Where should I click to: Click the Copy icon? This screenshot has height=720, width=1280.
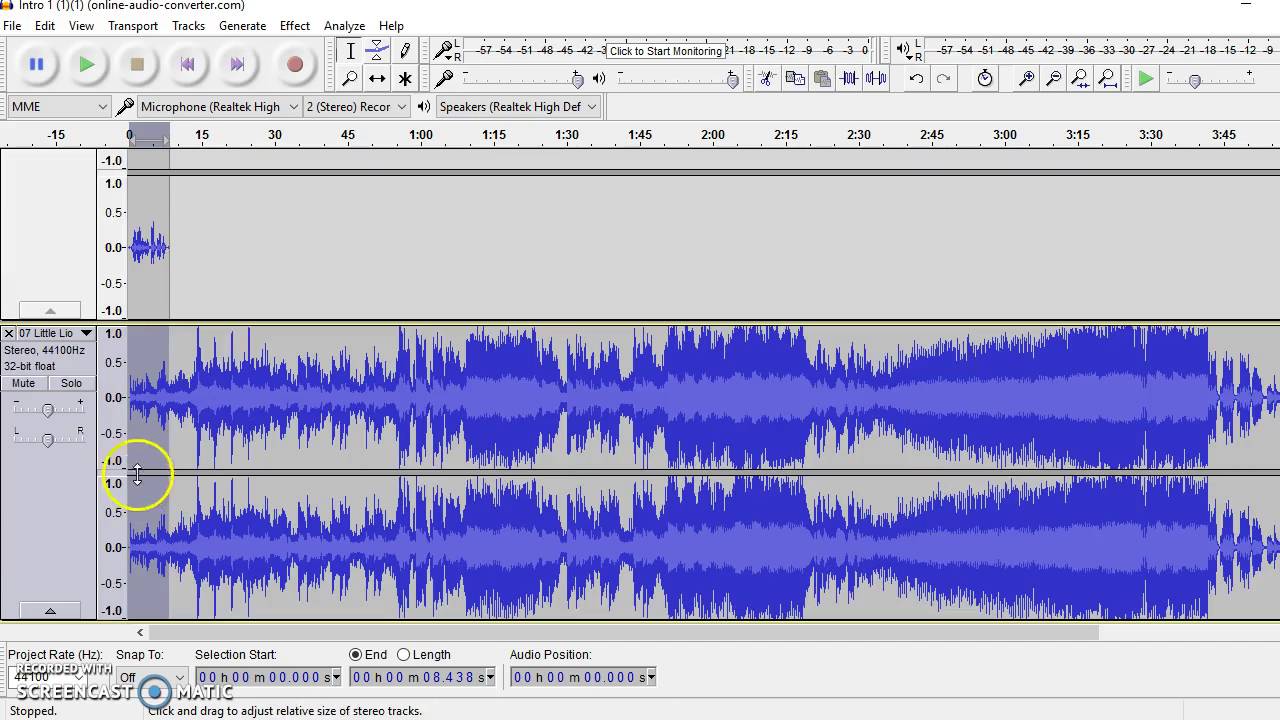tap(795, 78)
